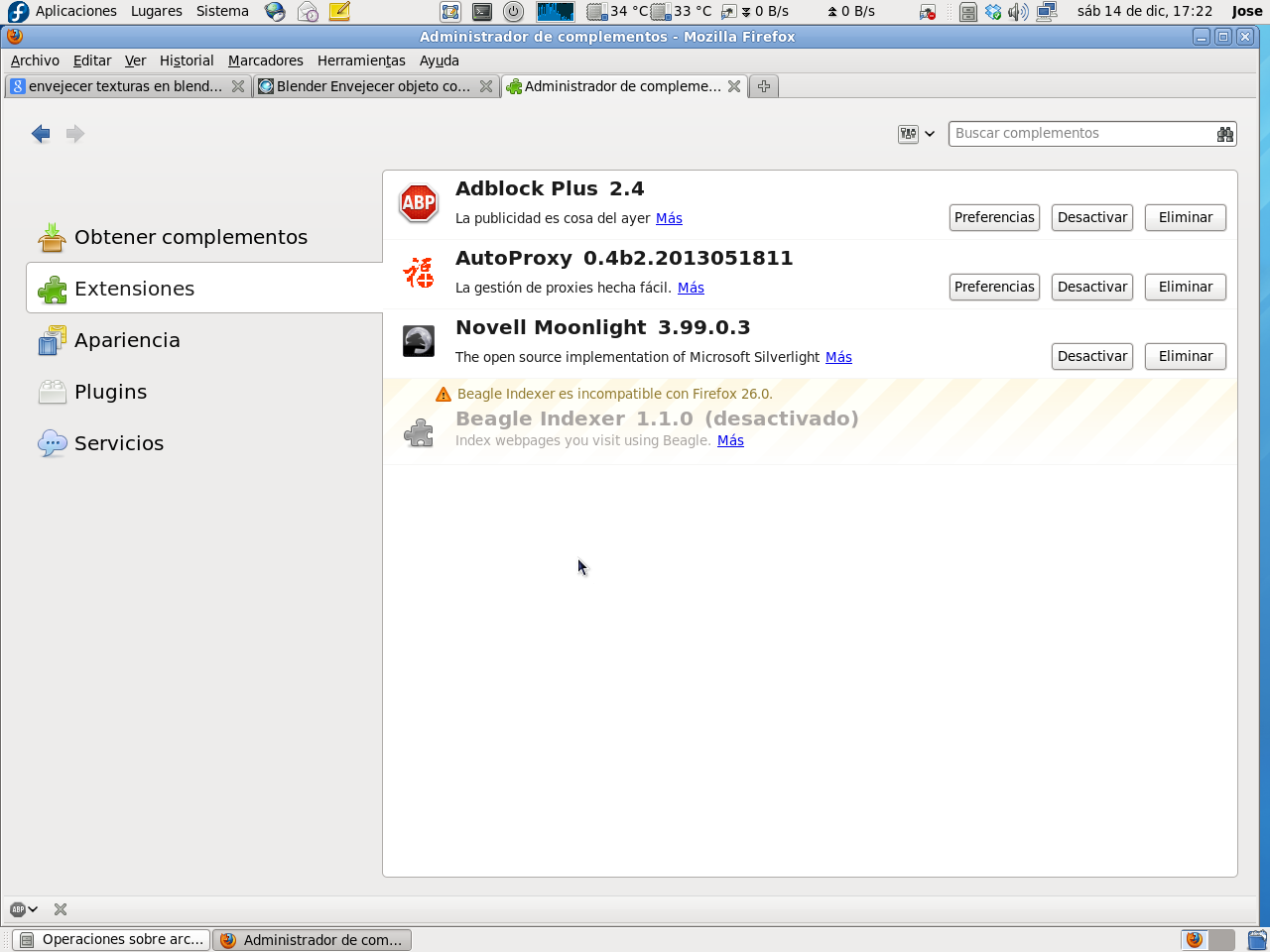
Task: Select the Extensiones category
Action: point(204,289)
